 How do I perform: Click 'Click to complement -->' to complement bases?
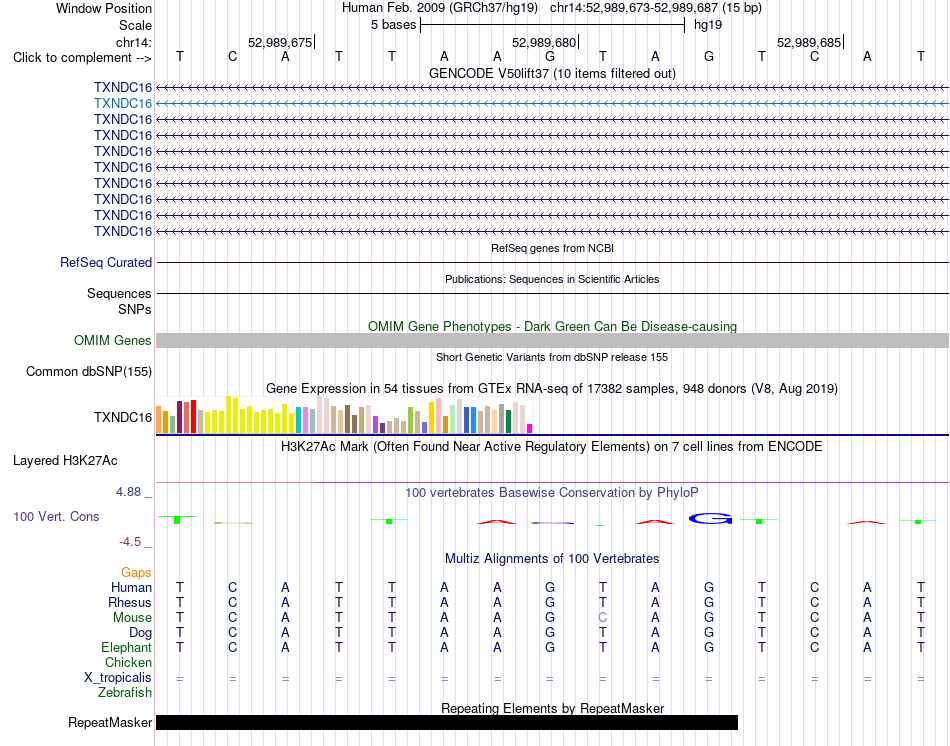tap(82, 58)
